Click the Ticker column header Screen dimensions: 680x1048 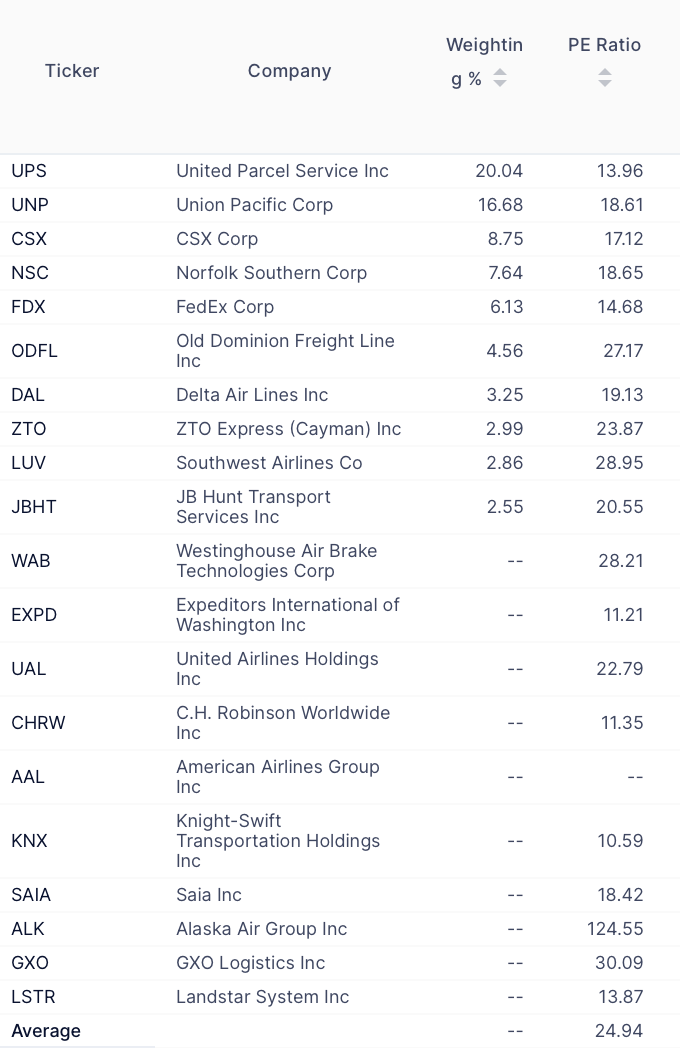point(72,71)
